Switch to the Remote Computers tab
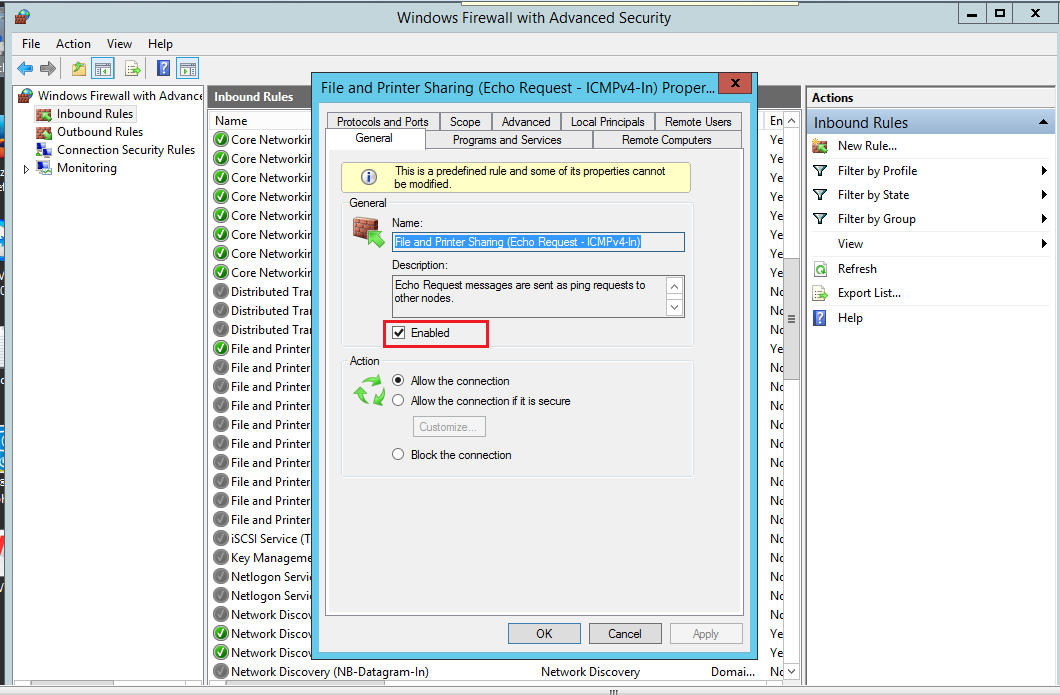 pos(667,140)
